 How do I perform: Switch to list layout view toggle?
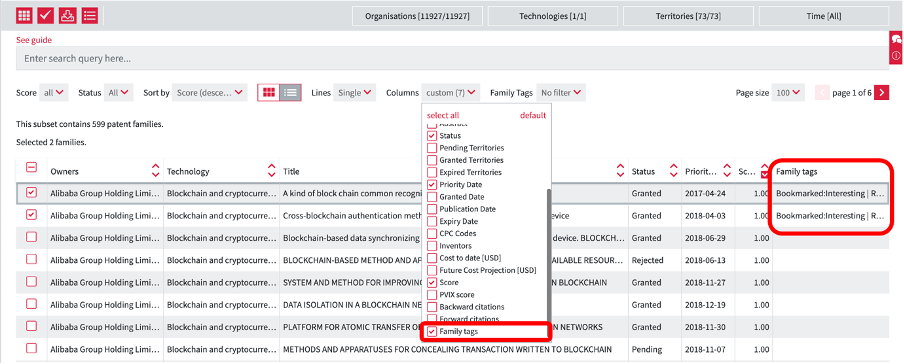[x=291, y=92]
